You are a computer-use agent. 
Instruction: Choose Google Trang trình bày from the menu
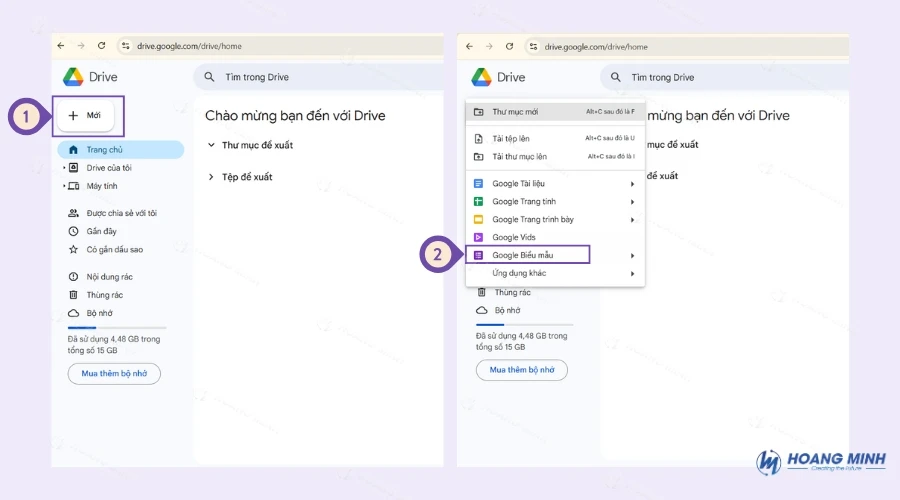tap(555, 219)
